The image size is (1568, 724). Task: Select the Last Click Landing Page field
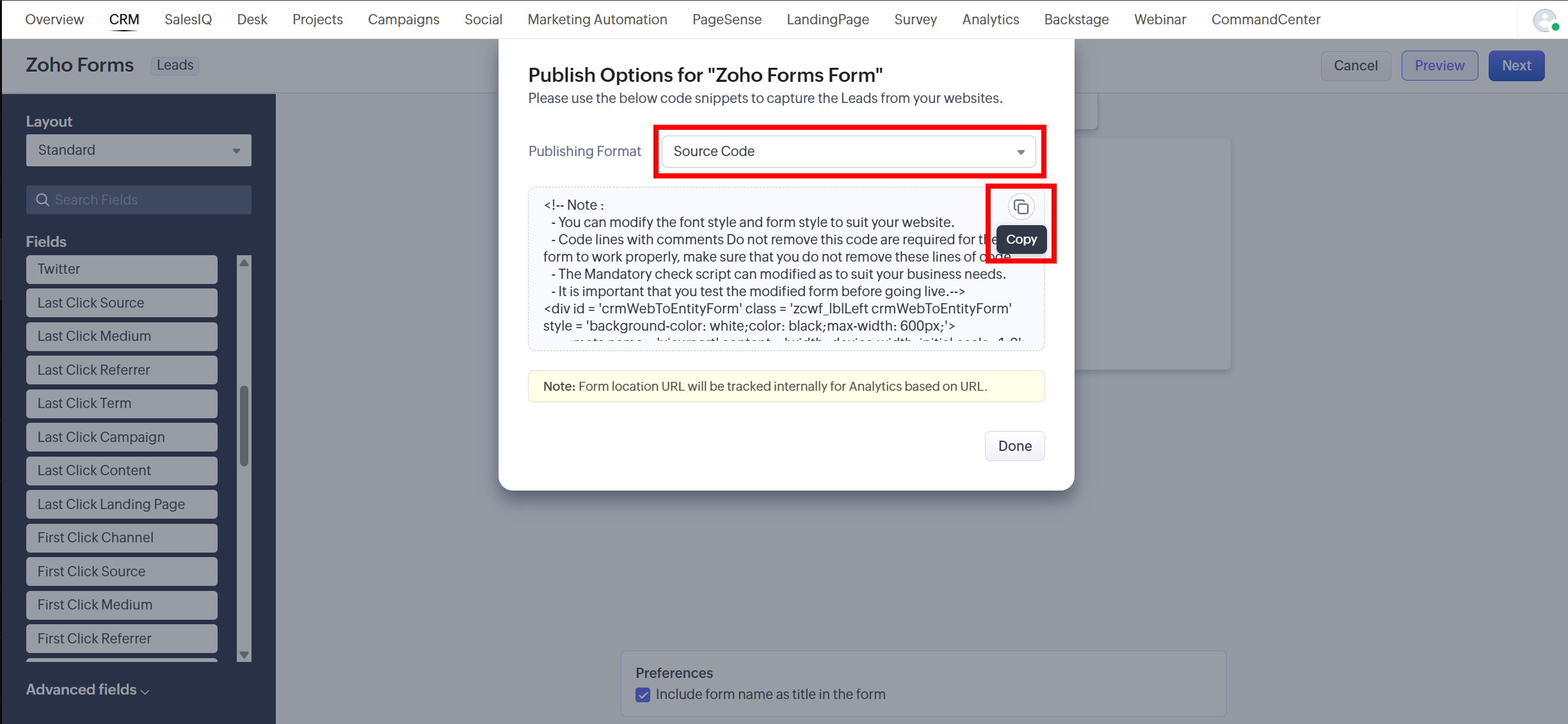coord(122,505)
